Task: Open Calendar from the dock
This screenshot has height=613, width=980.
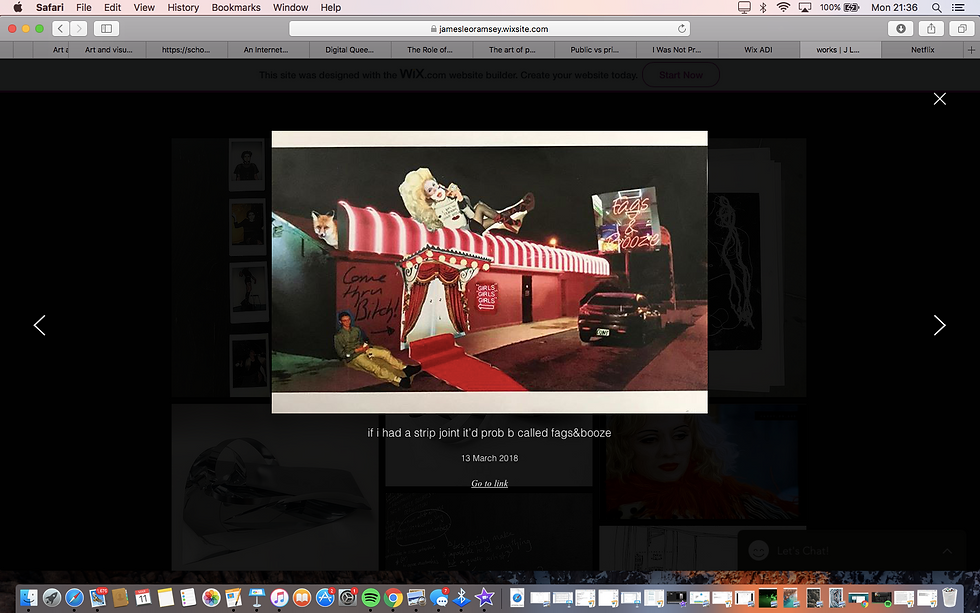Action: 142,598
